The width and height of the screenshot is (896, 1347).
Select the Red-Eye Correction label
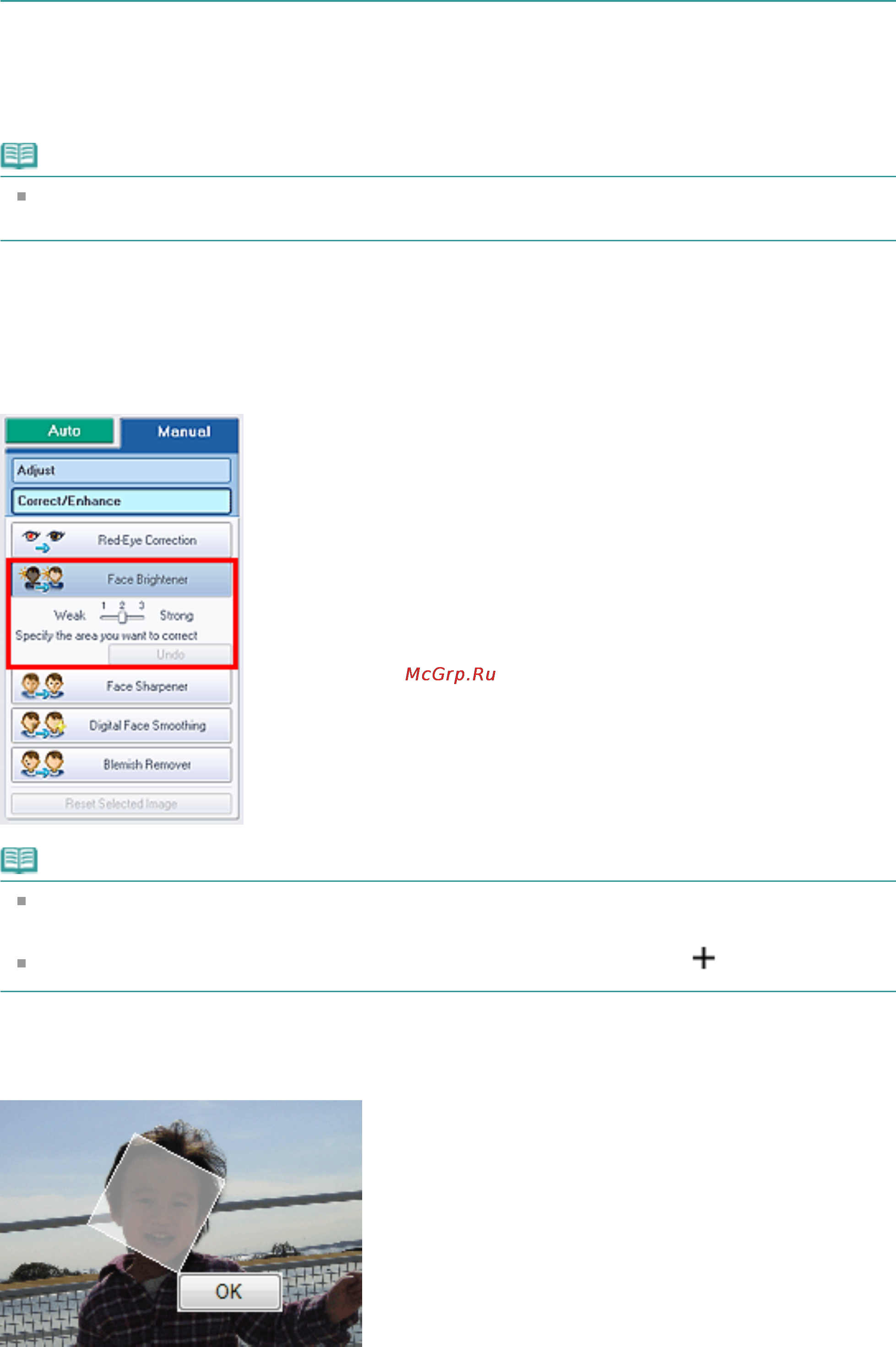click(x=147, y=540)
